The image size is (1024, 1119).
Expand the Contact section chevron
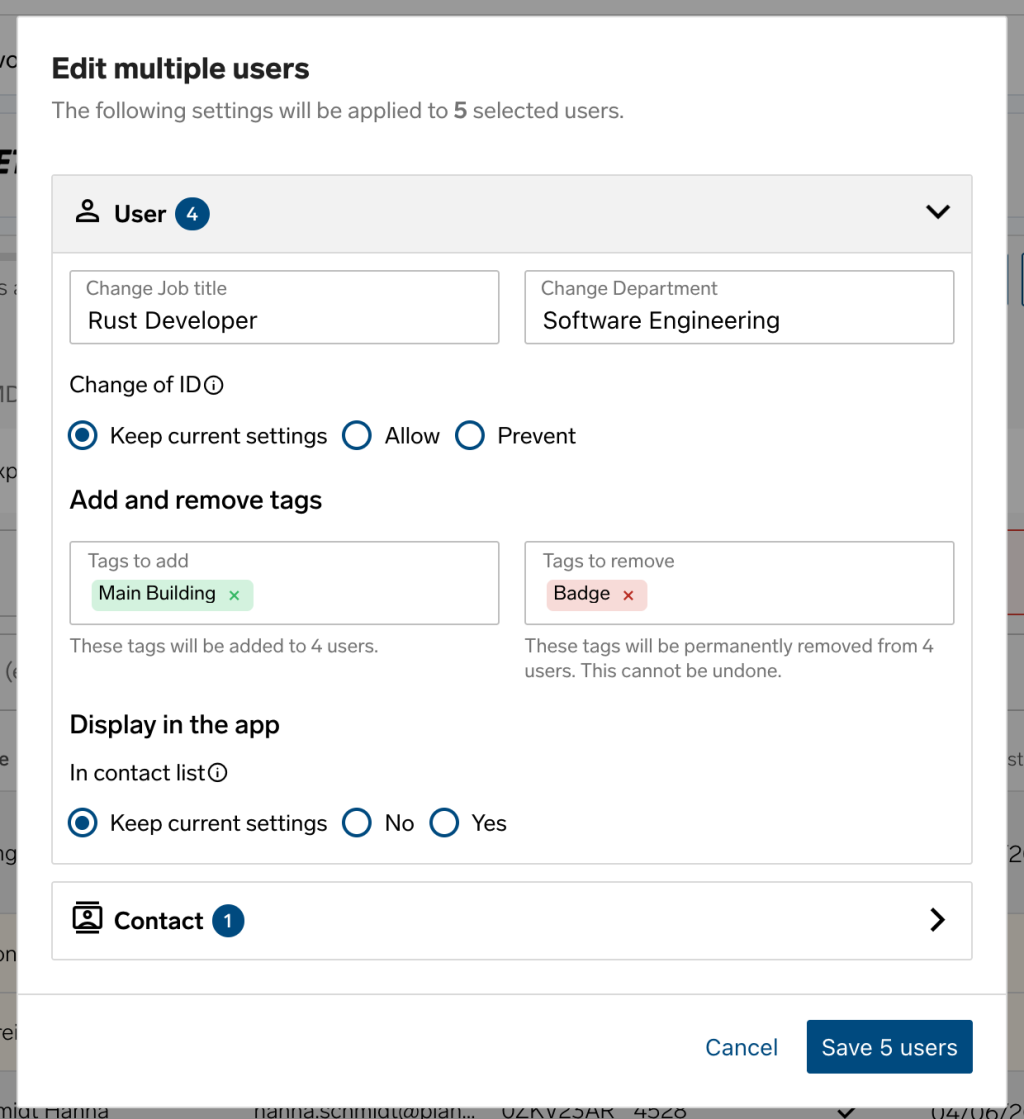click(937, 920)
